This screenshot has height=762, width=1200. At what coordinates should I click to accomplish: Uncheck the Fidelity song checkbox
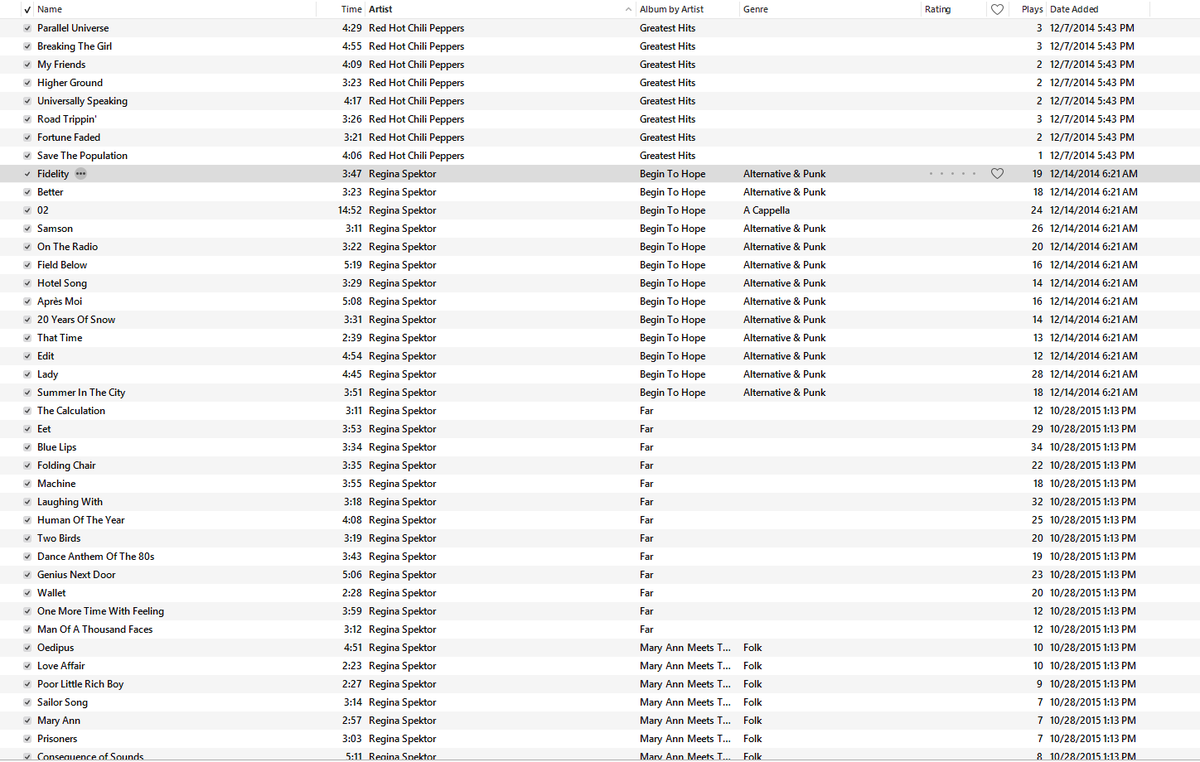pyautogui.click(x=27, y=174)
